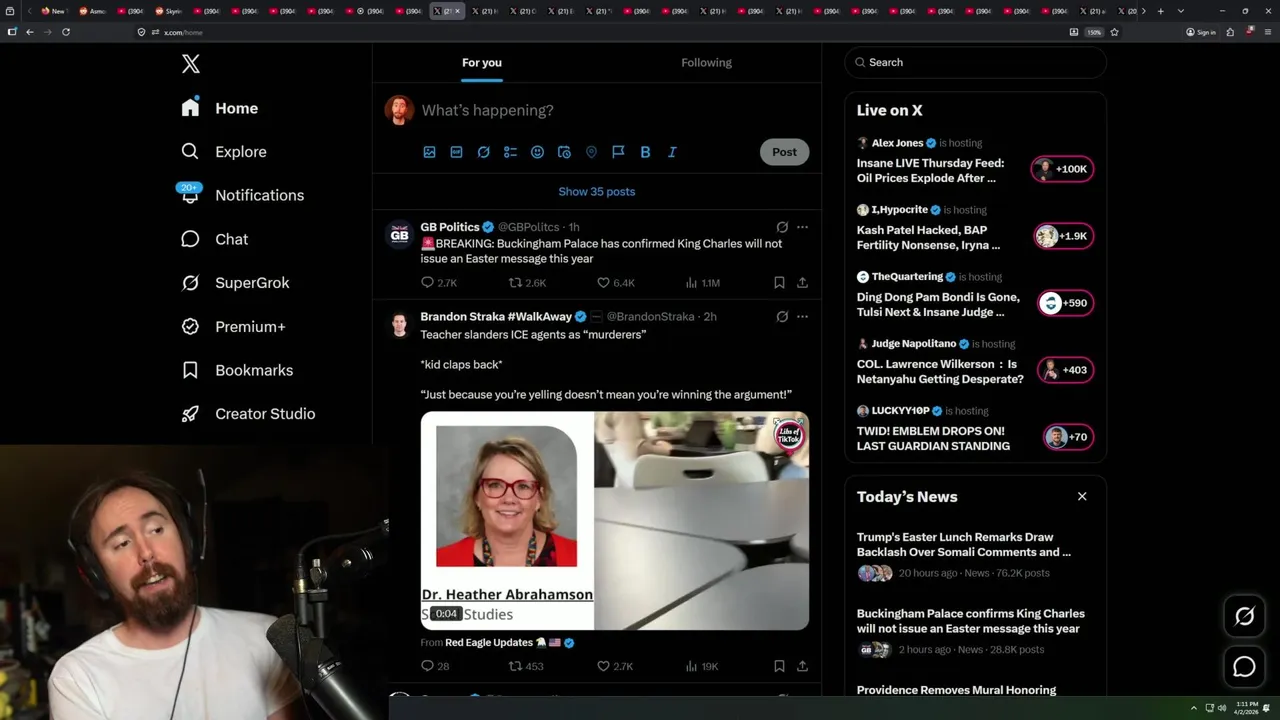This screenshot has width=1280, height=720.
Task: Schedule the post with calendar icon
Action: coord(564,152)
